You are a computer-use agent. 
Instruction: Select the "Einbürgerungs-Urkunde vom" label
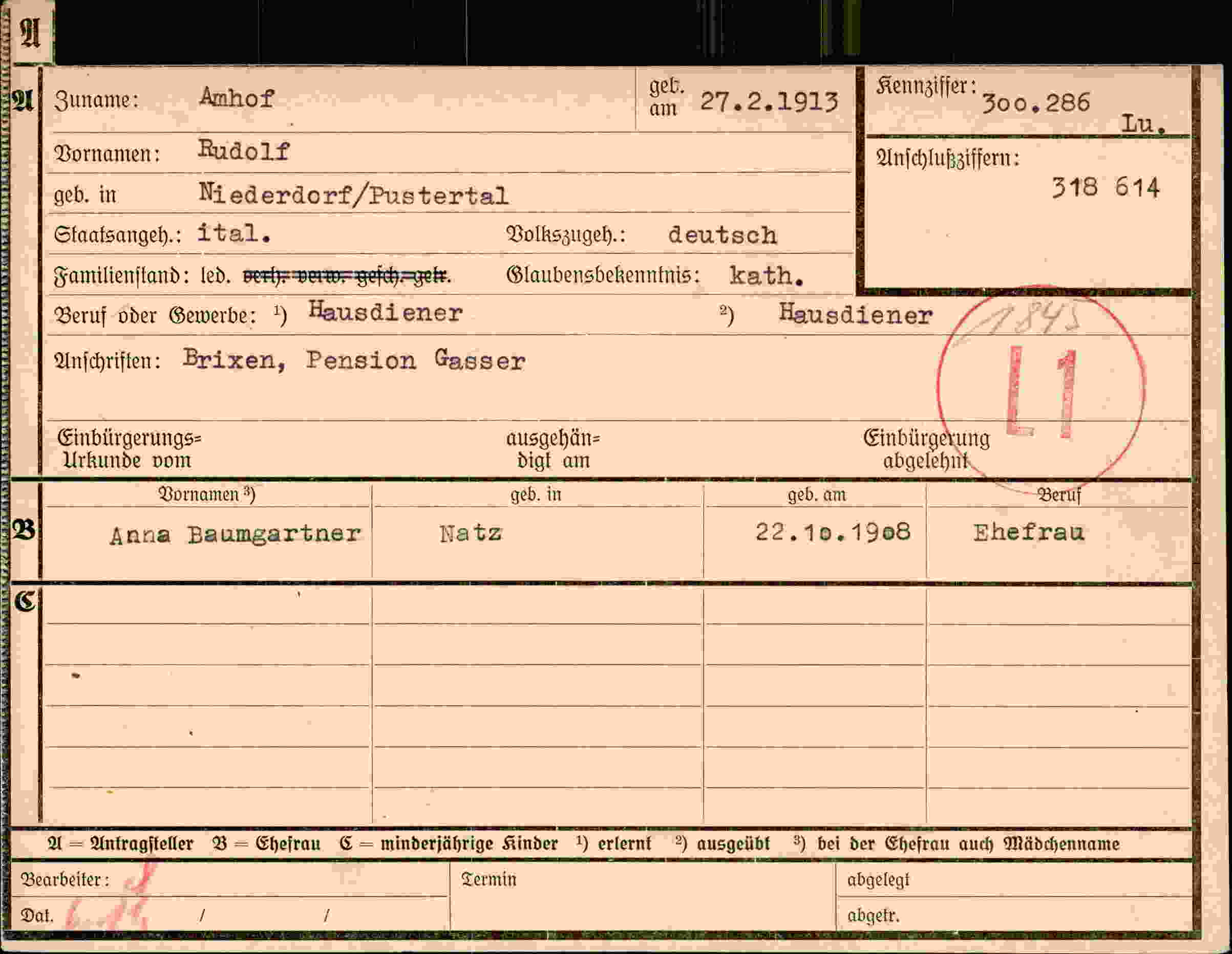coord(129,449)
